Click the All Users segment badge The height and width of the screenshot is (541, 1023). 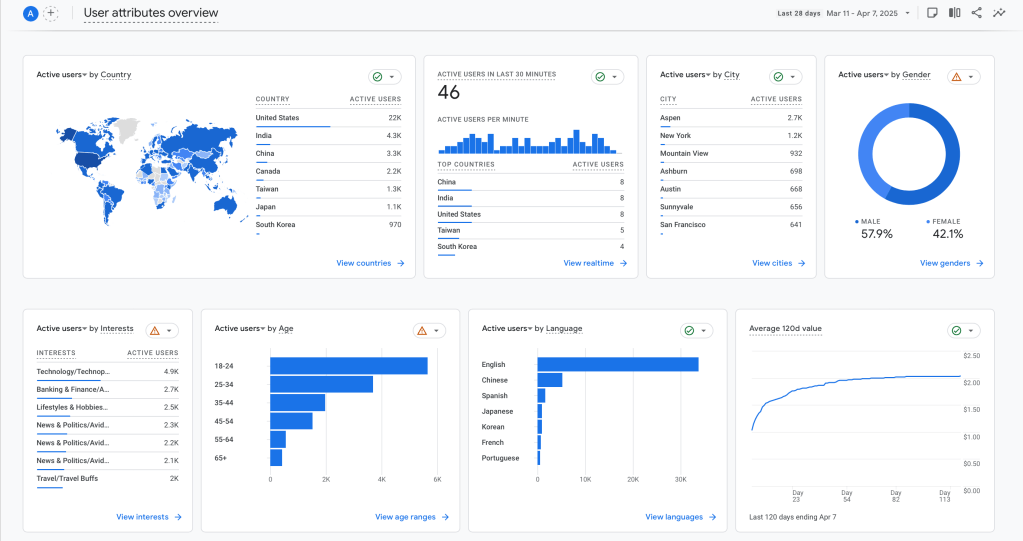30,13
